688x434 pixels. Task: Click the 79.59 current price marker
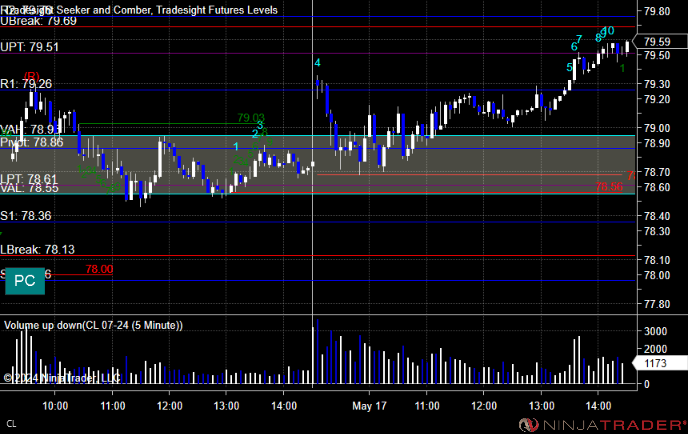click(x=659, y=42)
